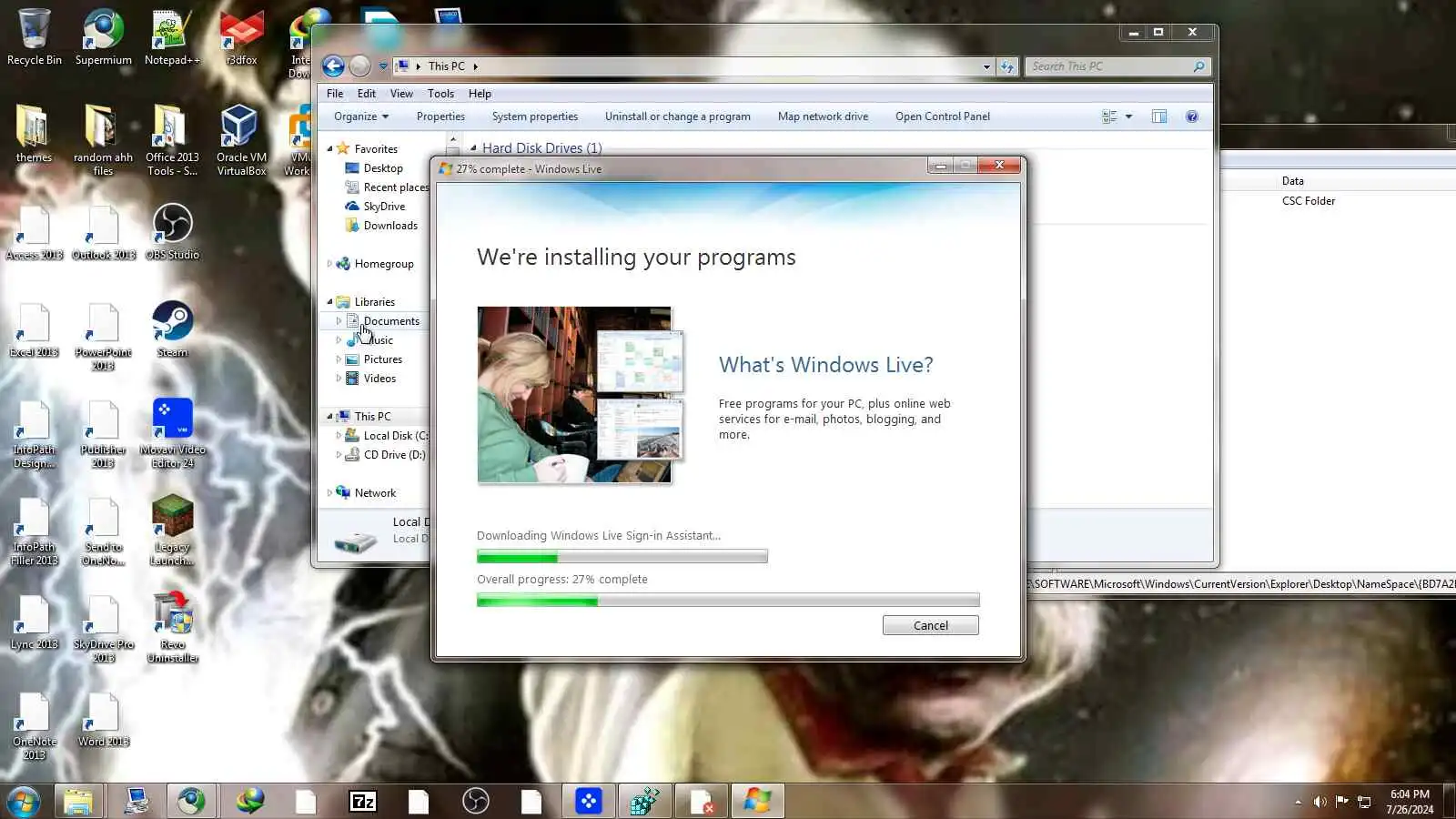Click the Sign-in Assistant download progress bar
This screenshot has height=819, width=1456.
[x=622, y=556]
